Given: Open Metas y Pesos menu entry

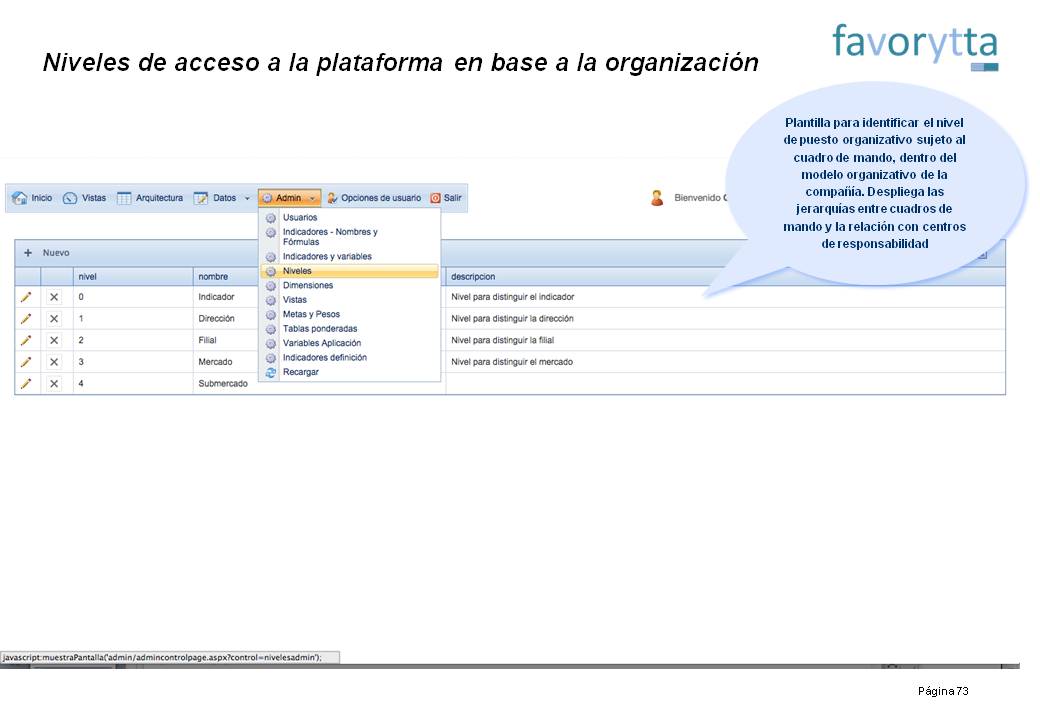Looking at the screenshot, I should pos(350,315).
